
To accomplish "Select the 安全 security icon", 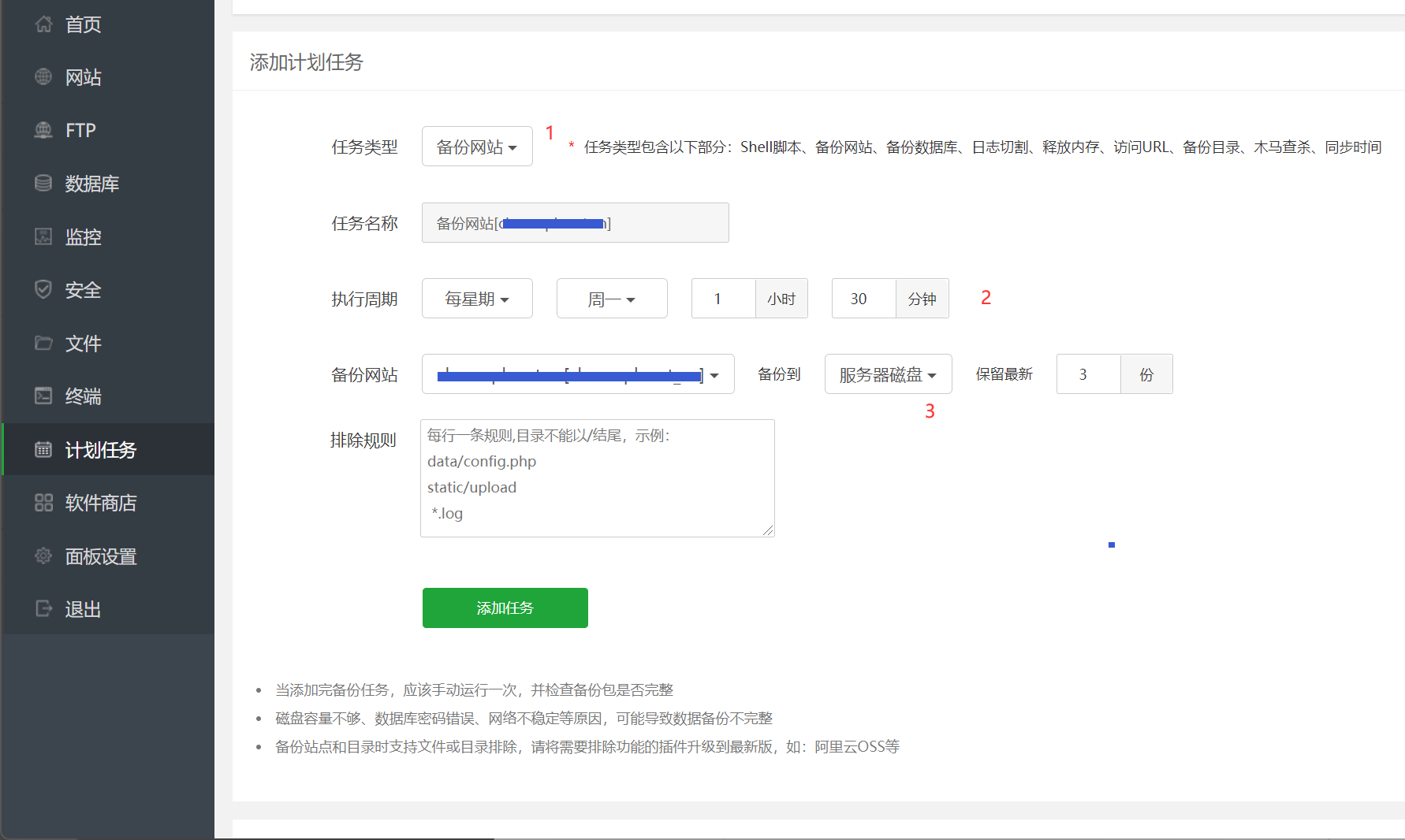I will pyautogui.click(x=82, y=290).
